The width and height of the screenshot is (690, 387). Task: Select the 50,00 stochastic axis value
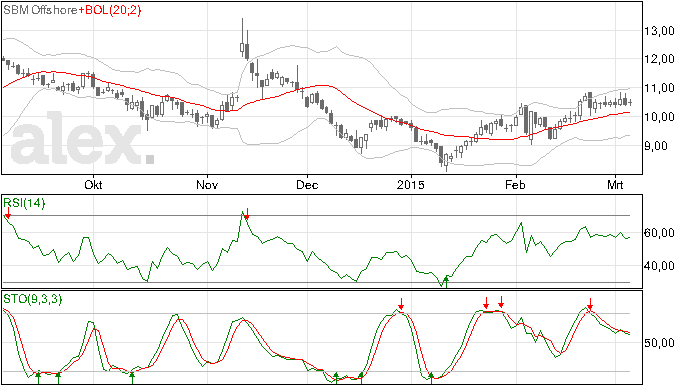(659, 343)
